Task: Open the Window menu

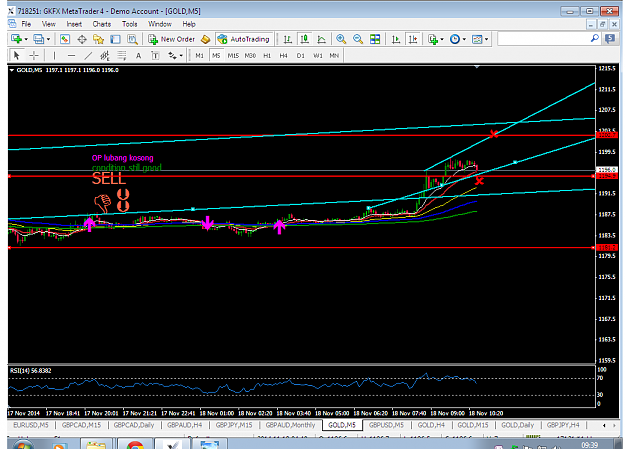Action: (x=160, y=24)
